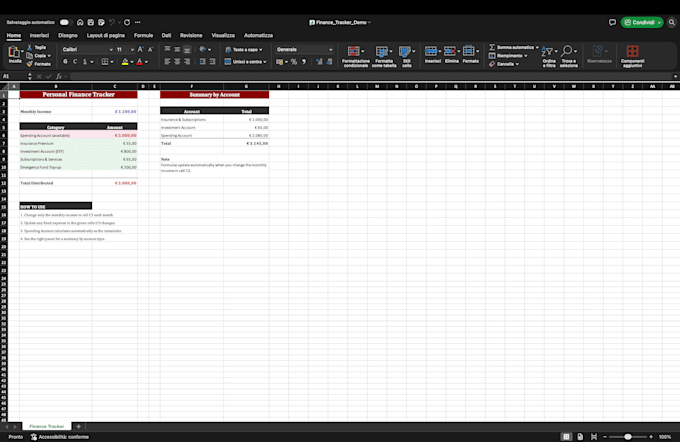Toggle italic C formatting
This screenshot has height=442, width=680.
(75, 62)
